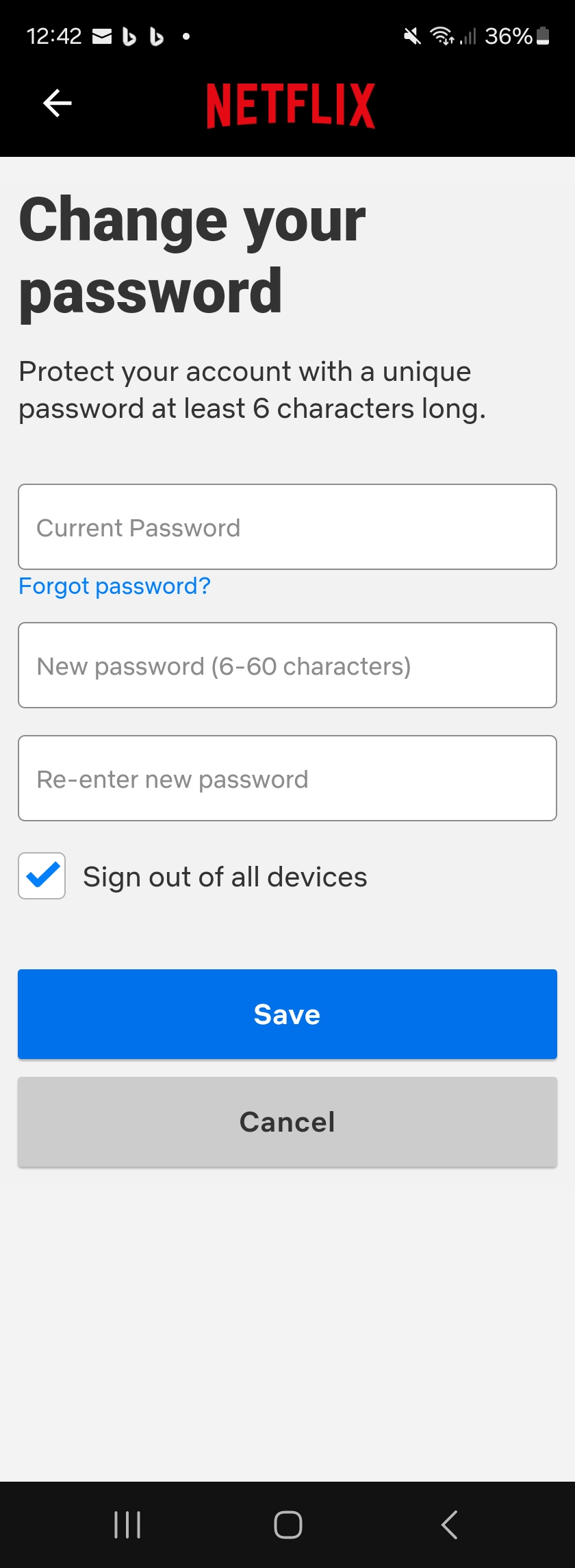This screenshot has height=1568, width=575.
Task: Open Android recent apps button
Action: pyautogui.click(x=127, y=1525)
